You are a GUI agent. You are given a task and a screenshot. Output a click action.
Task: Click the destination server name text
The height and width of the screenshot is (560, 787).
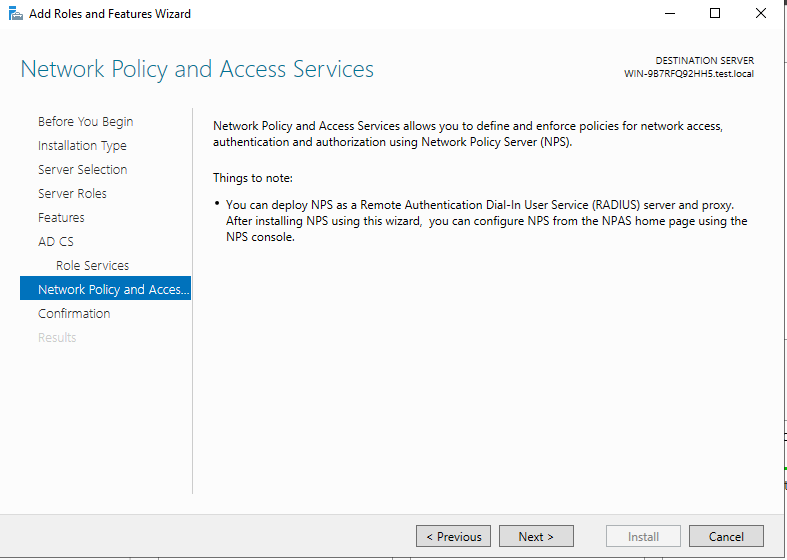[689, 74]
